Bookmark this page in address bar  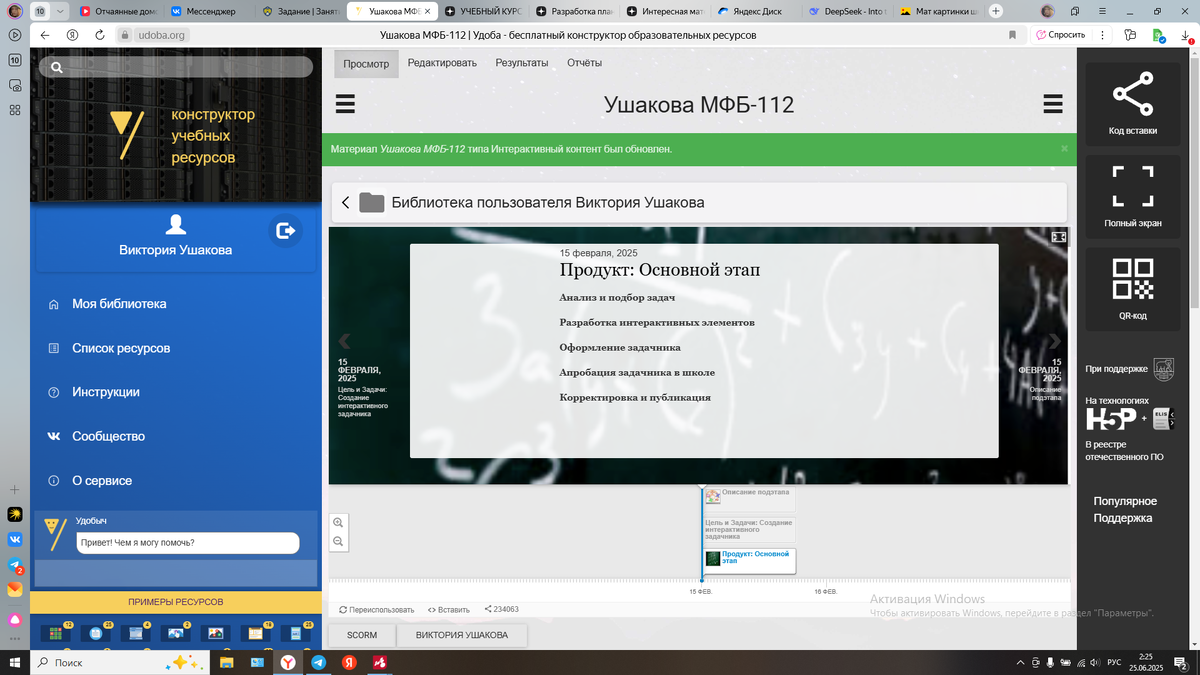tap(1012, 34)
